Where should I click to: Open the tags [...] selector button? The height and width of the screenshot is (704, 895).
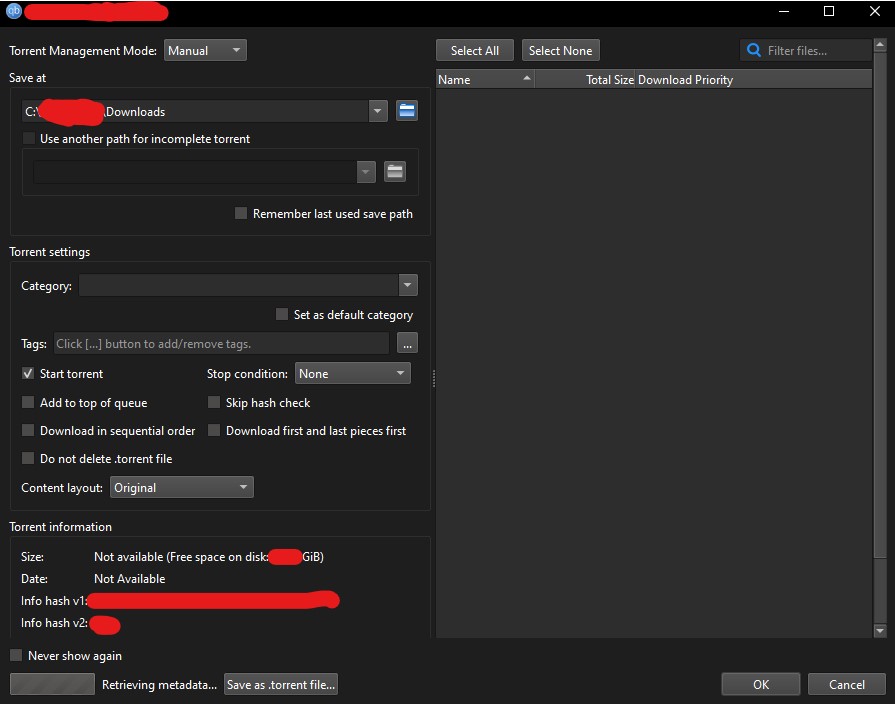coord(407,344)
